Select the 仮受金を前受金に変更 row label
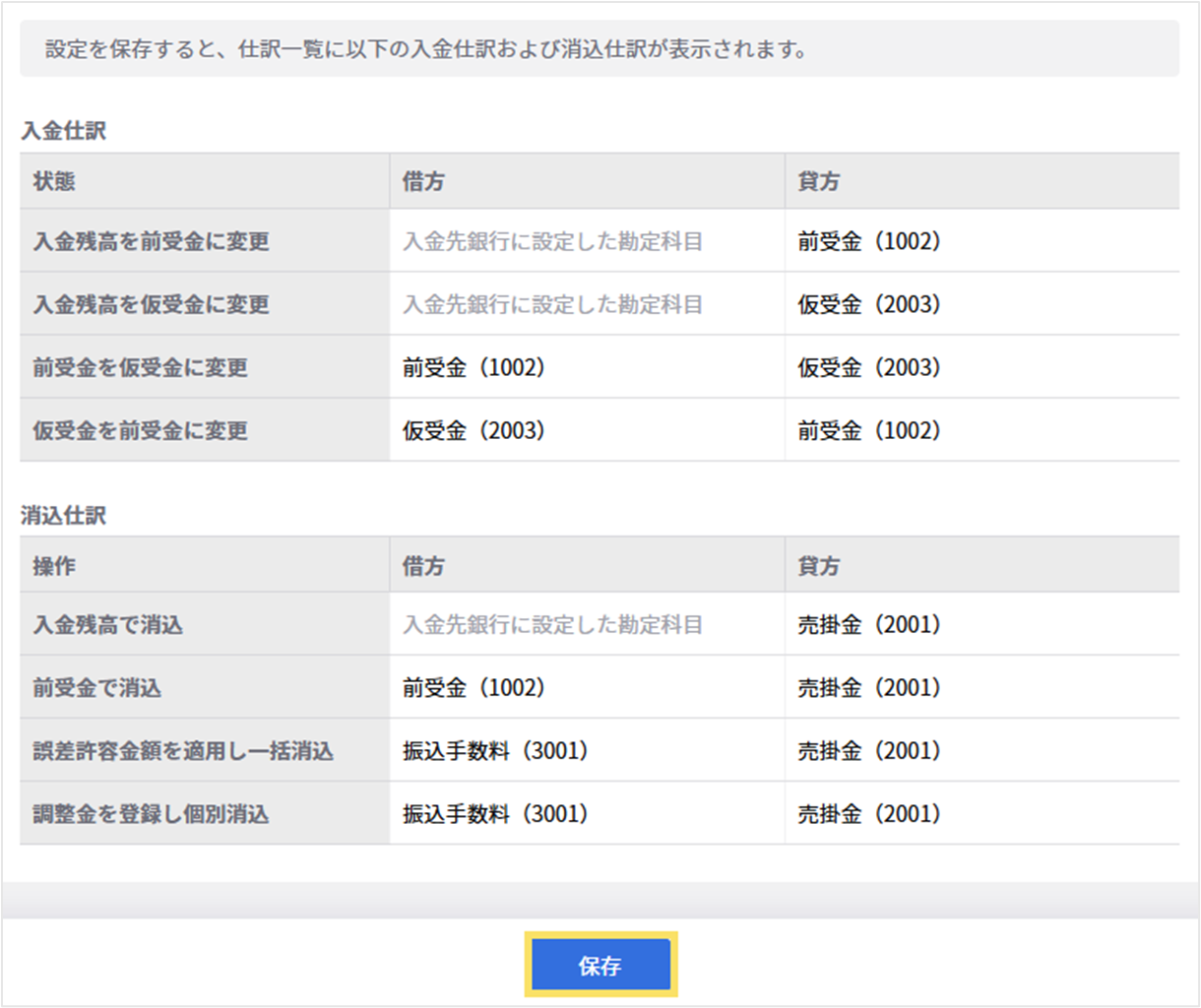 [140, 430]
